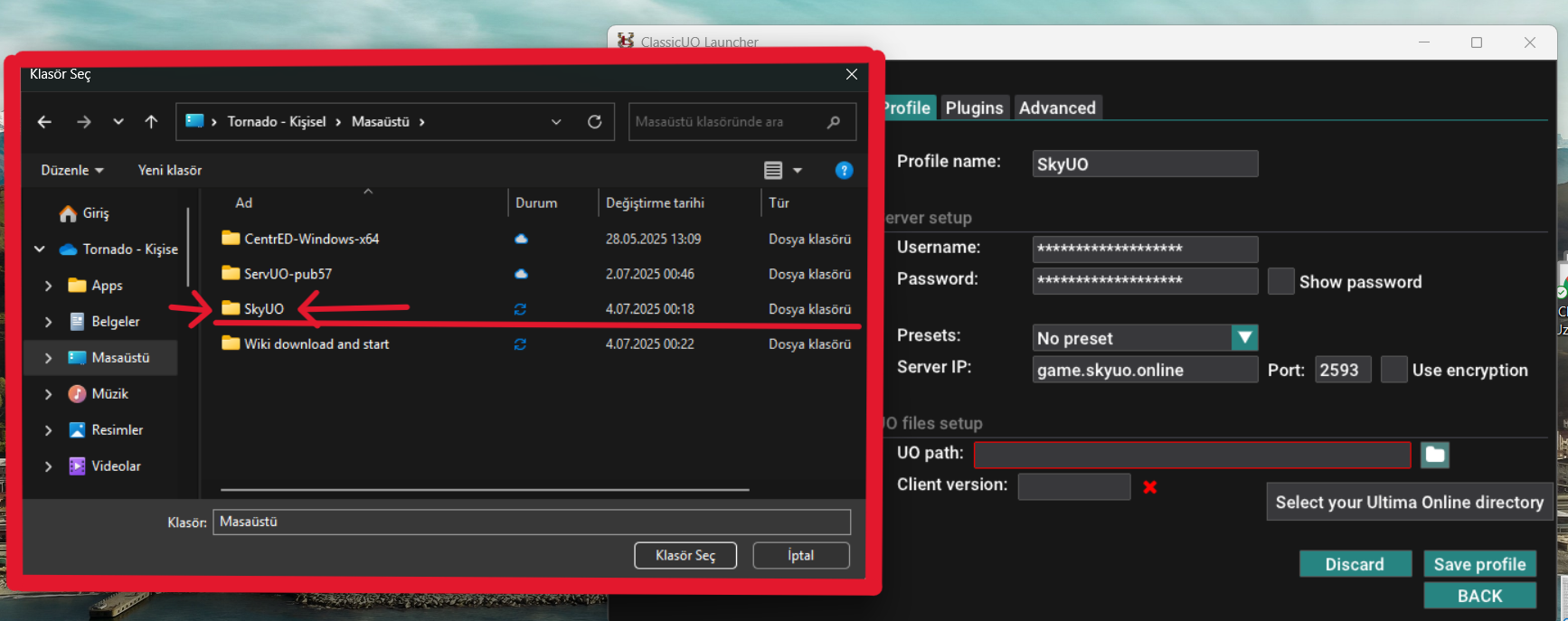The image size is (1568, 621).
Task: Save the SkyUO profile
Action: tap(1480, 564)
